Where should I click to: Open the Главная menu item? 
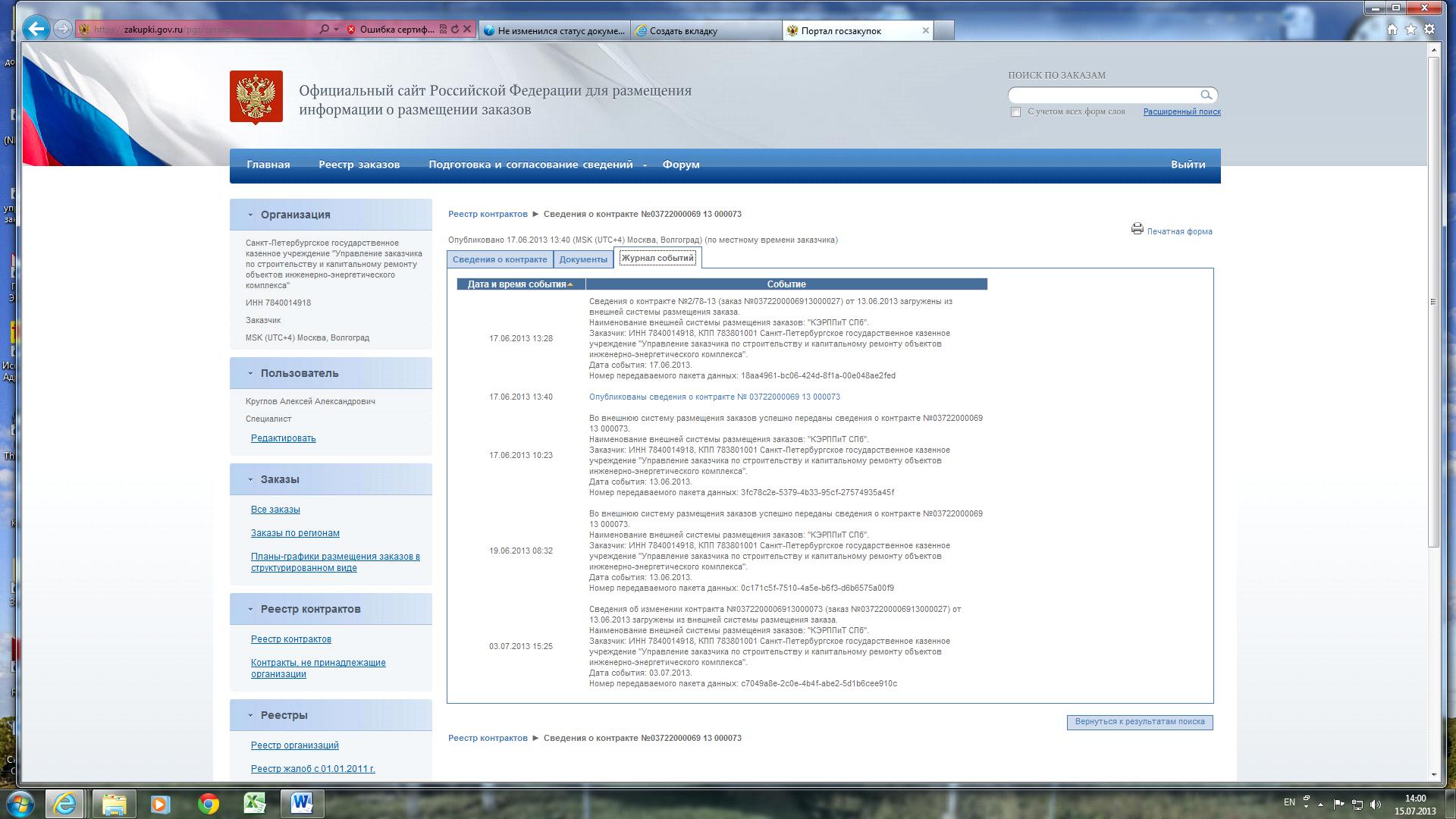(268, 165)
